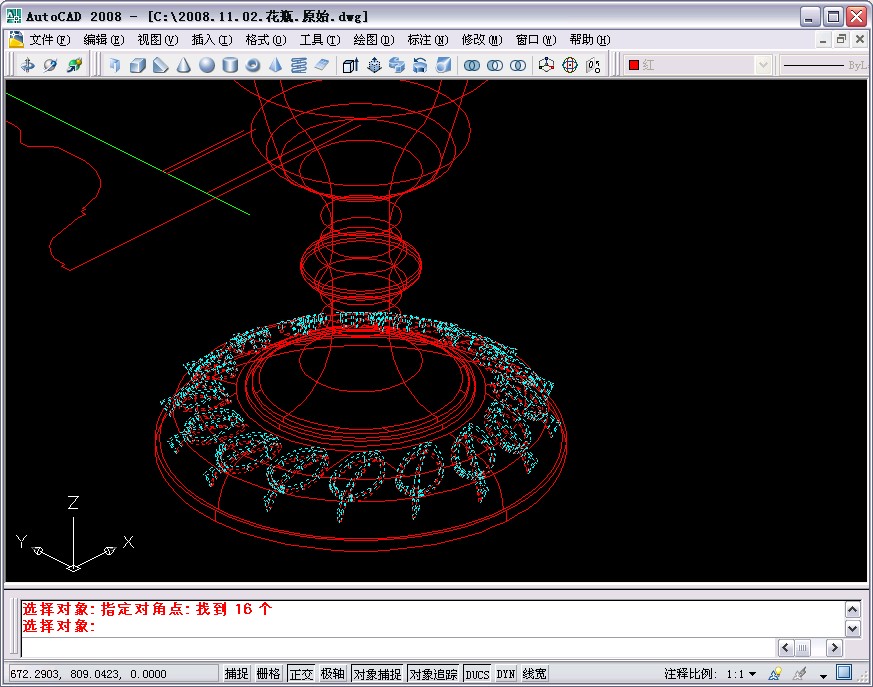
Task: Activate the Free Orbit tool
Action: (51, 65)
